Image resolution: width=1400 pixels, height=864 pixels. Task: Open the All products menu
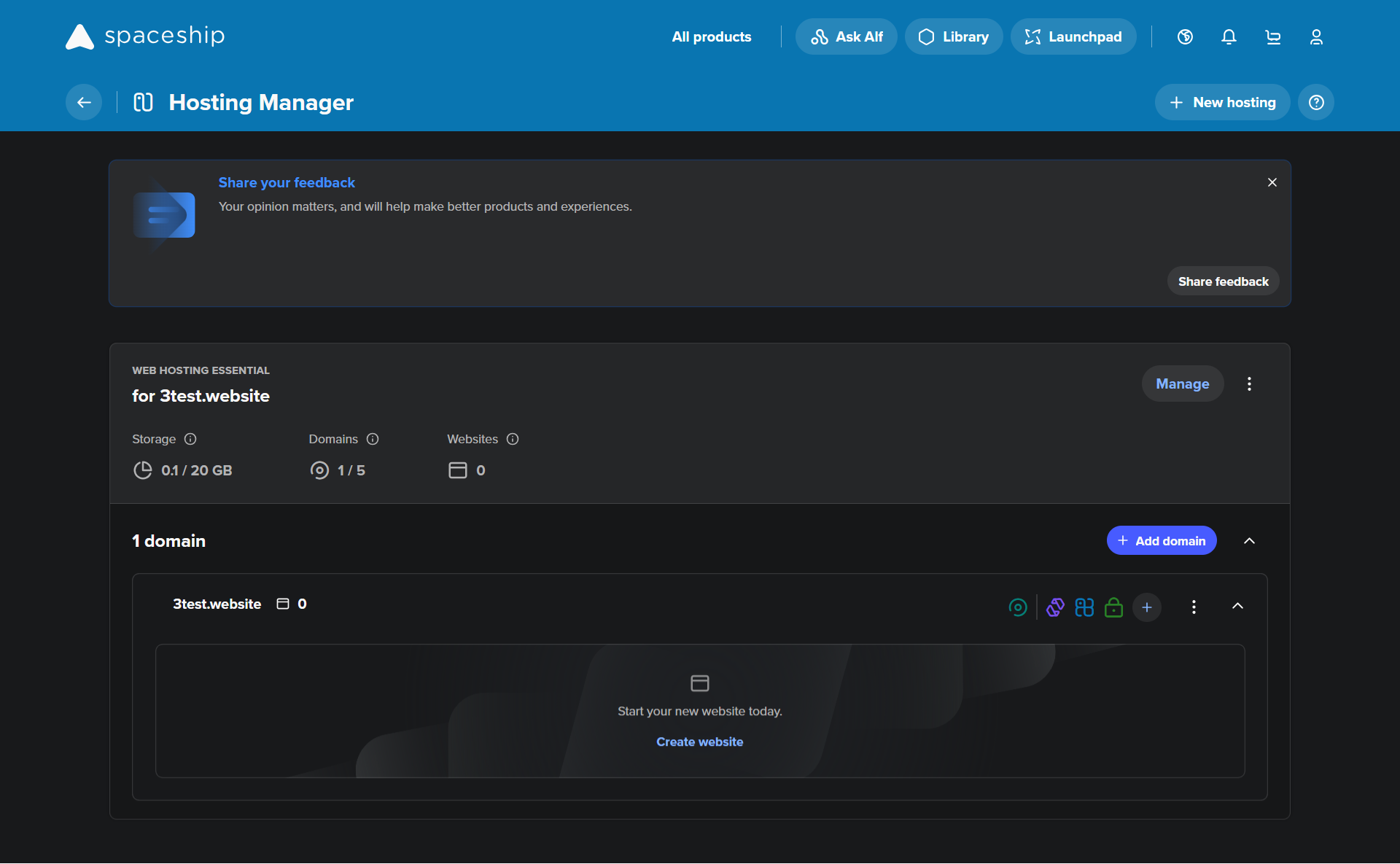click(x=712, y=36)
